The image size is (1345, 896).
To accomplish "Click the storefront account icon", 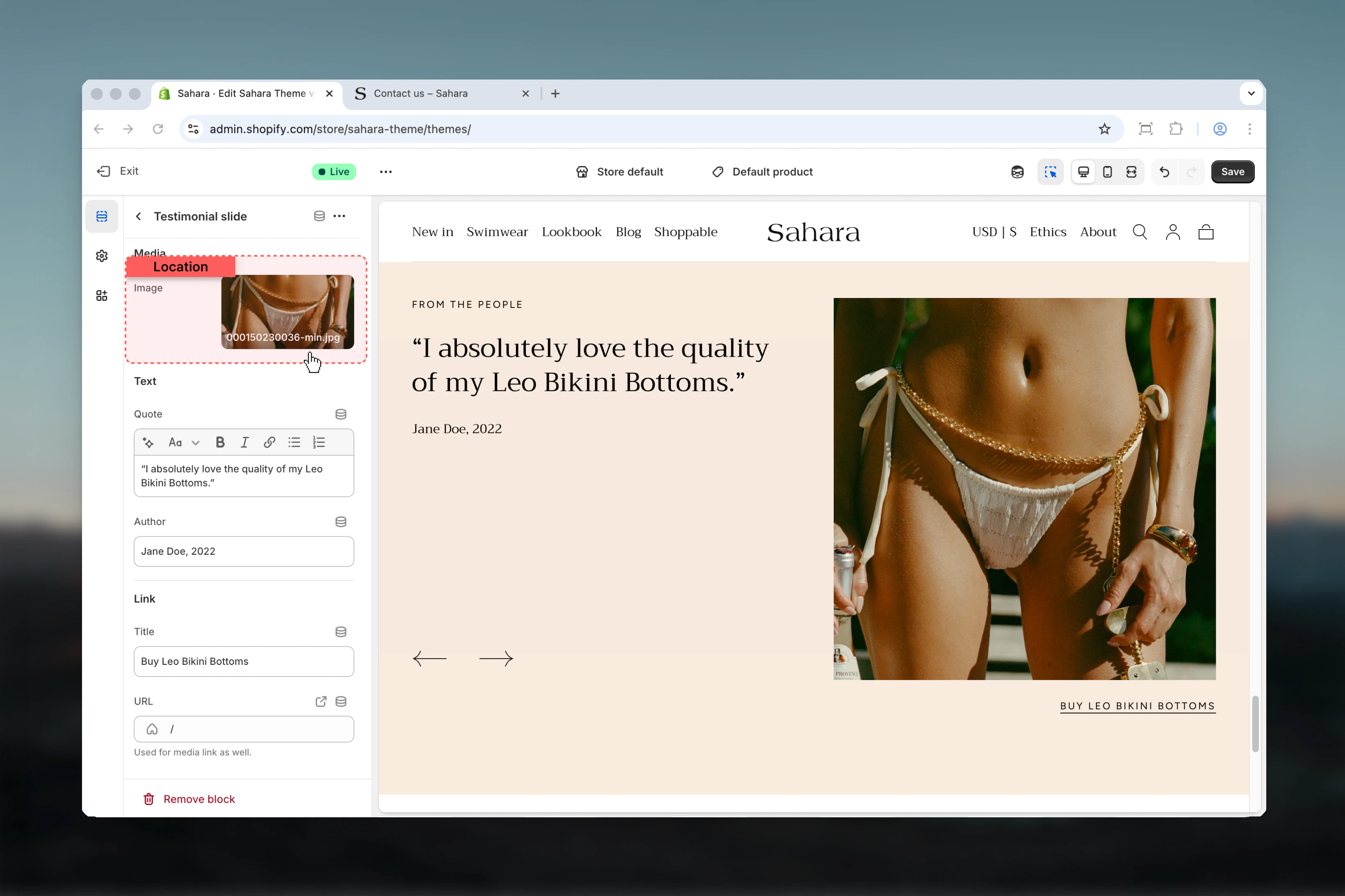I will point(1173,232).
